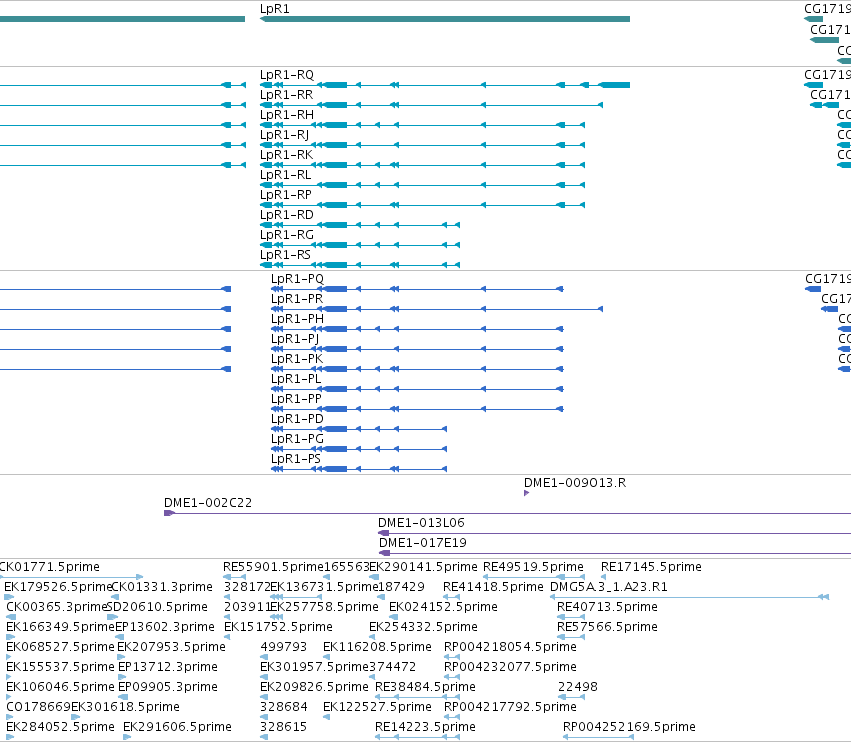This screenshot has width=851, height=742.
Task: Click transcript label LpR1-RH
Action: click(x=287, y=115)
